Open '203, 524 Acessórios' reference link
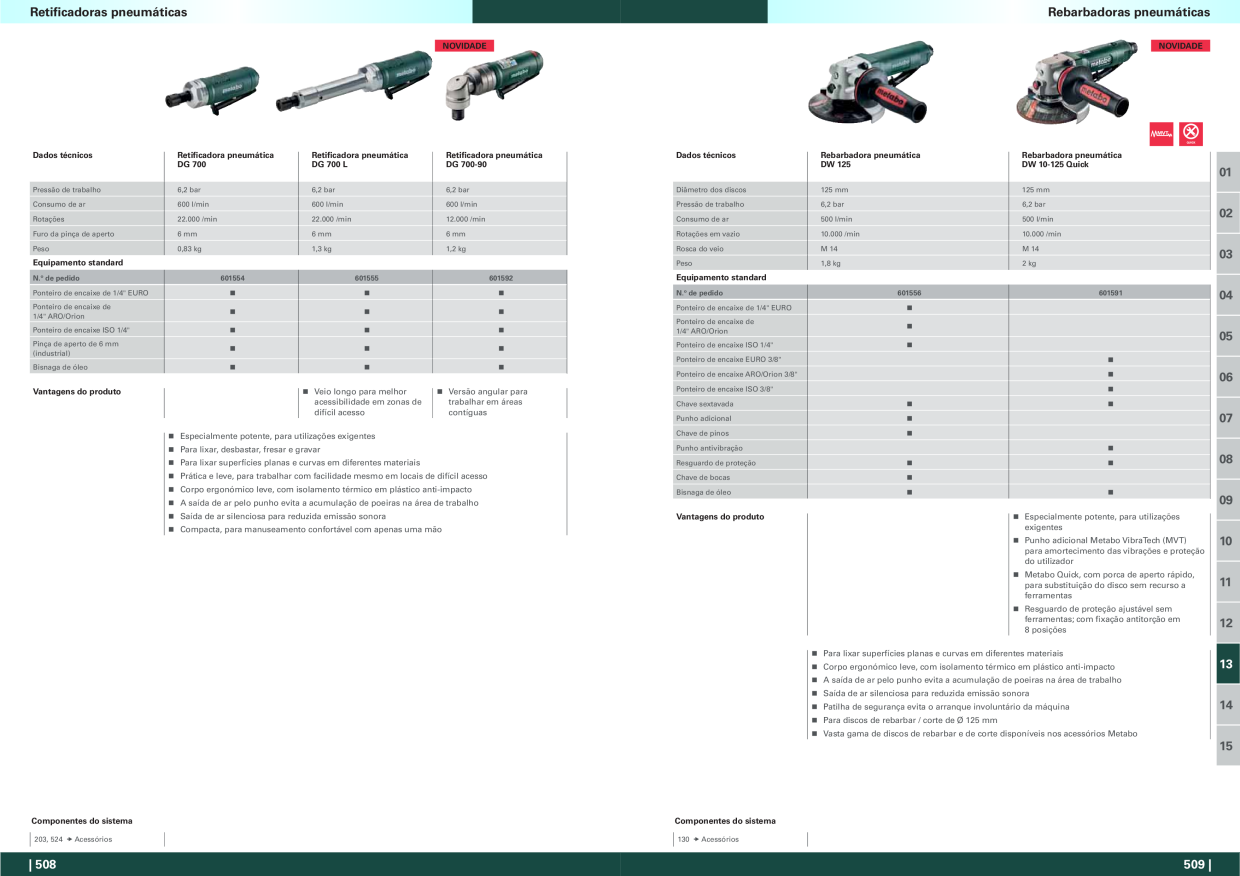Screen dimensions: 1240x876 pos(74,839)
